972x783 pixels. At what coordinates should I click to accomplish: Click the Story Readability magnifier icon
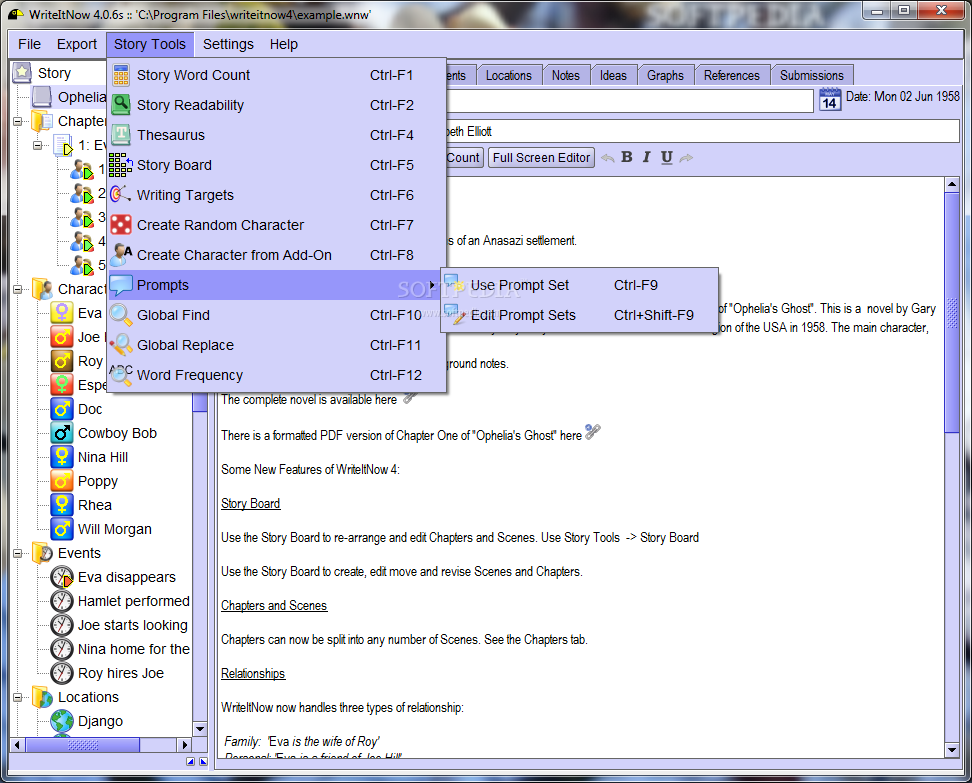click(121, 105)
